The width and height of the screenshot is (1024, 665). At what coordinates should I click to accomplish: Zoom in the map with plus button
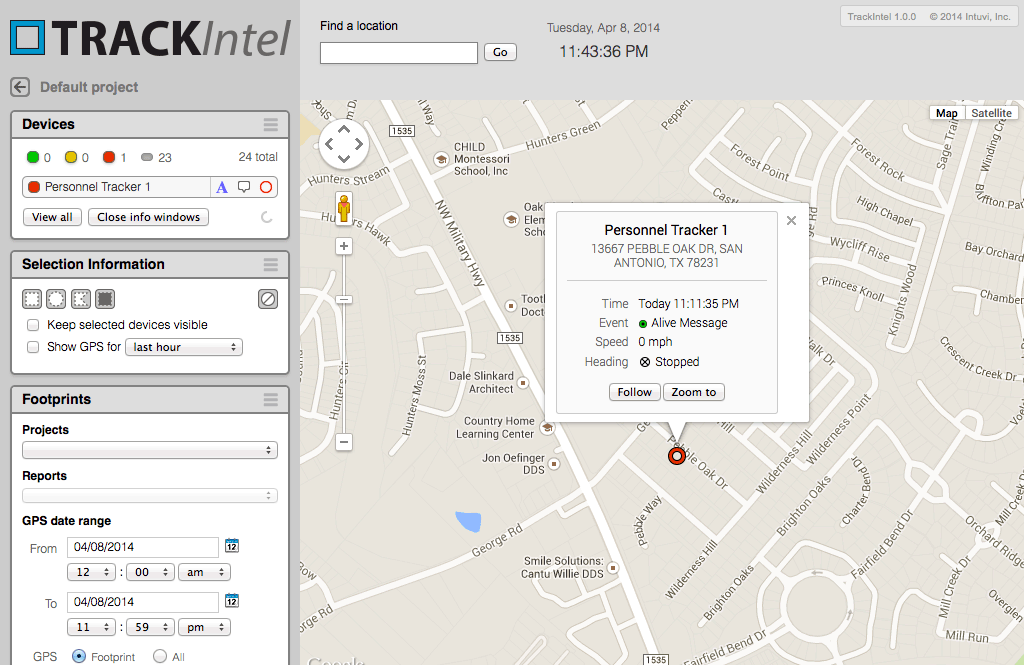tap(344, 246)
